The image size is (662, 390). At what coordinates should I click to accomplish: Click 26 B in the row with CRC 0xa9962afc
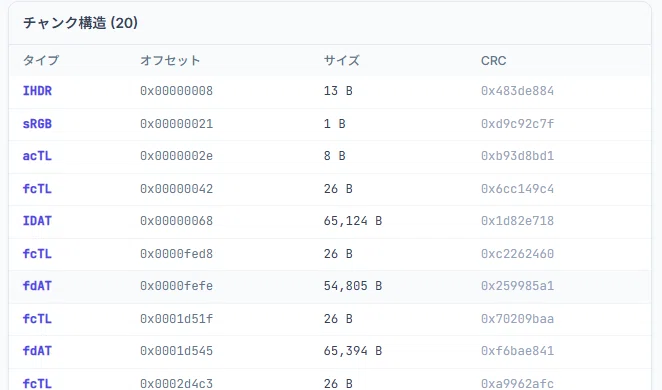tap(338, 384)
